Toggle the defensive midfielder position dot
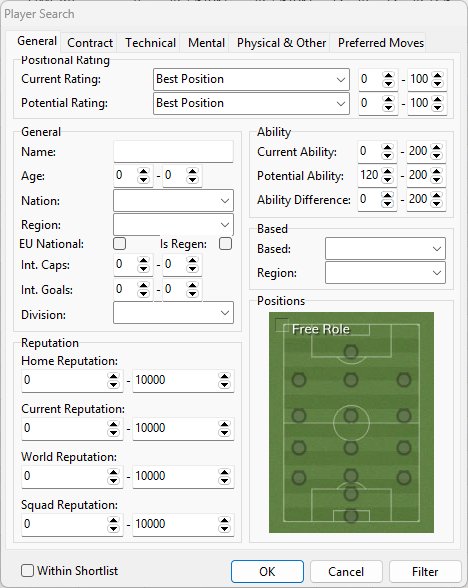This screenshot has width=468, height=588. pyautogui.click(x=351, y=447)
